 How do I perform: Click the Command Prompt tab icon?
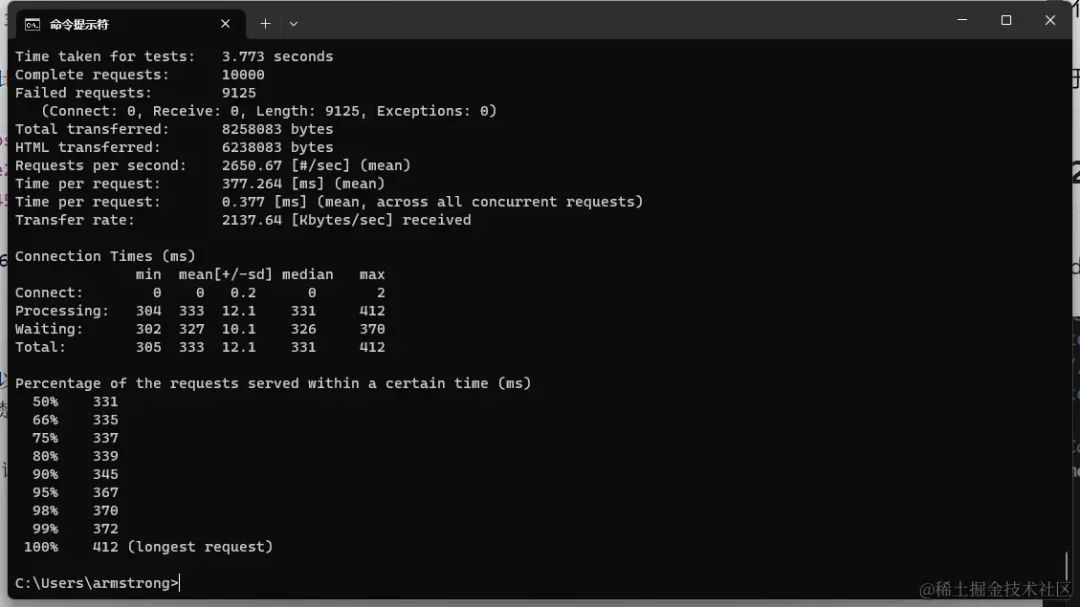coord(32,25)
